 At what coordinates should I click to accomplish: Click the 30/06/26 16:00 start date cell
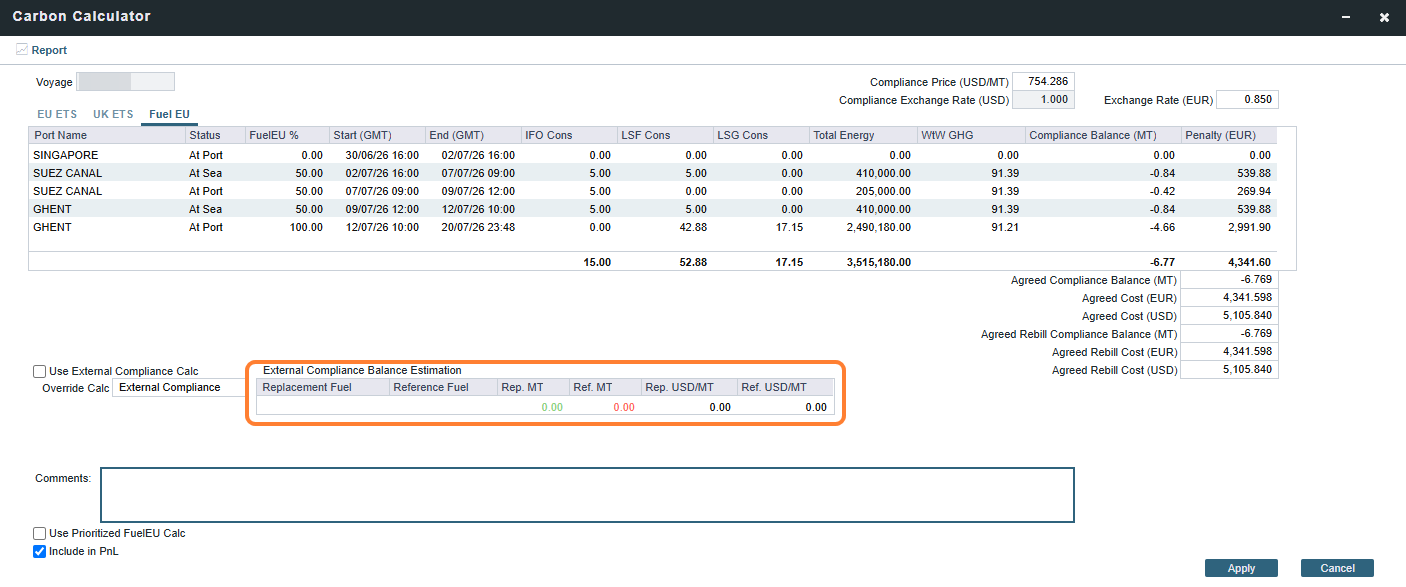tap(378, 155)
